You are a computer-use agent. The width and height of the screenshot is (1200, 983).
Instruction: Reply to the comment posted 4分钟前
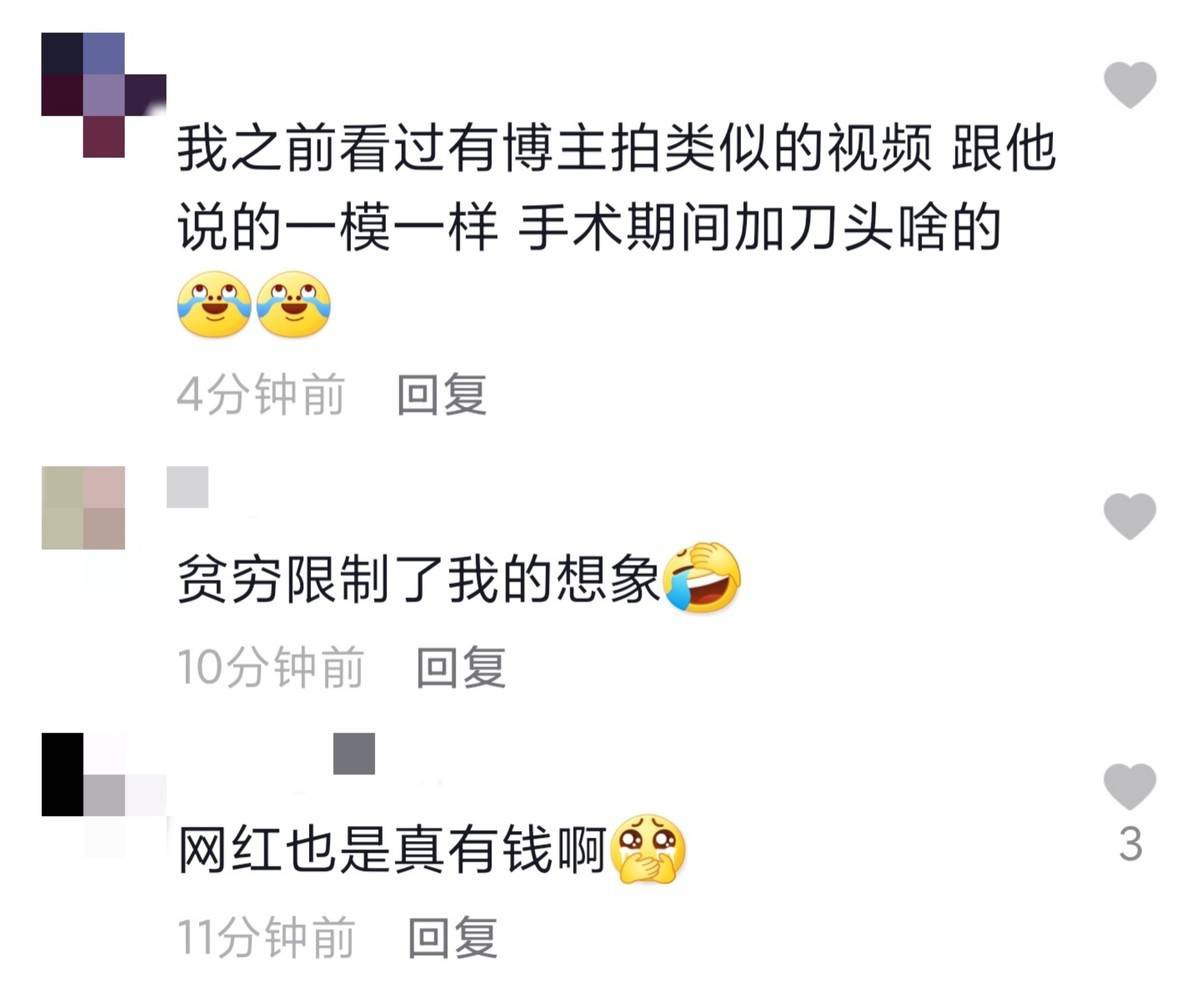(x=441, y=395)
